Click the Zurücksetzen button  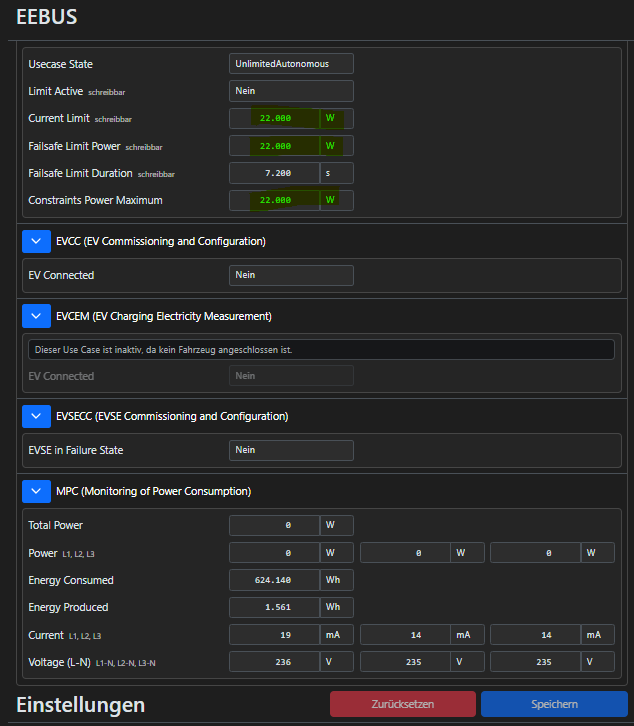(403, 704)
